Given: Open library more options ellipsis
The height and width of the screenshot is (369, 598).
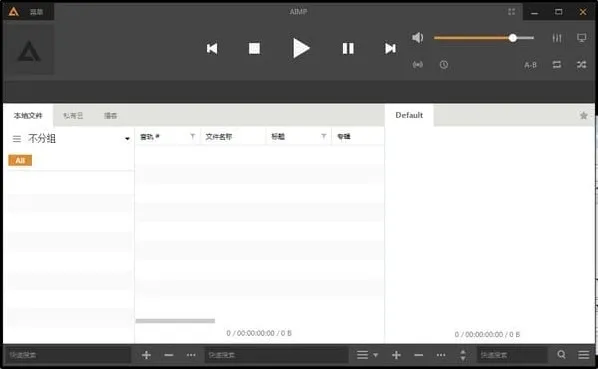Looking at the screenshot, I should click(191, 355).
